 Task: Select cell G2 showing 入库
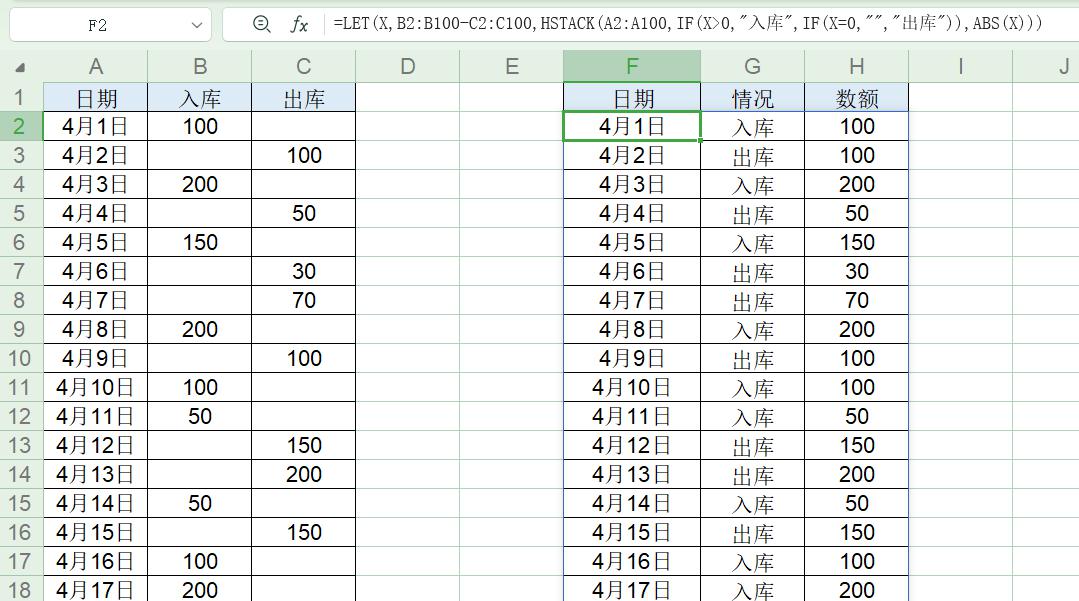point(753,126)
